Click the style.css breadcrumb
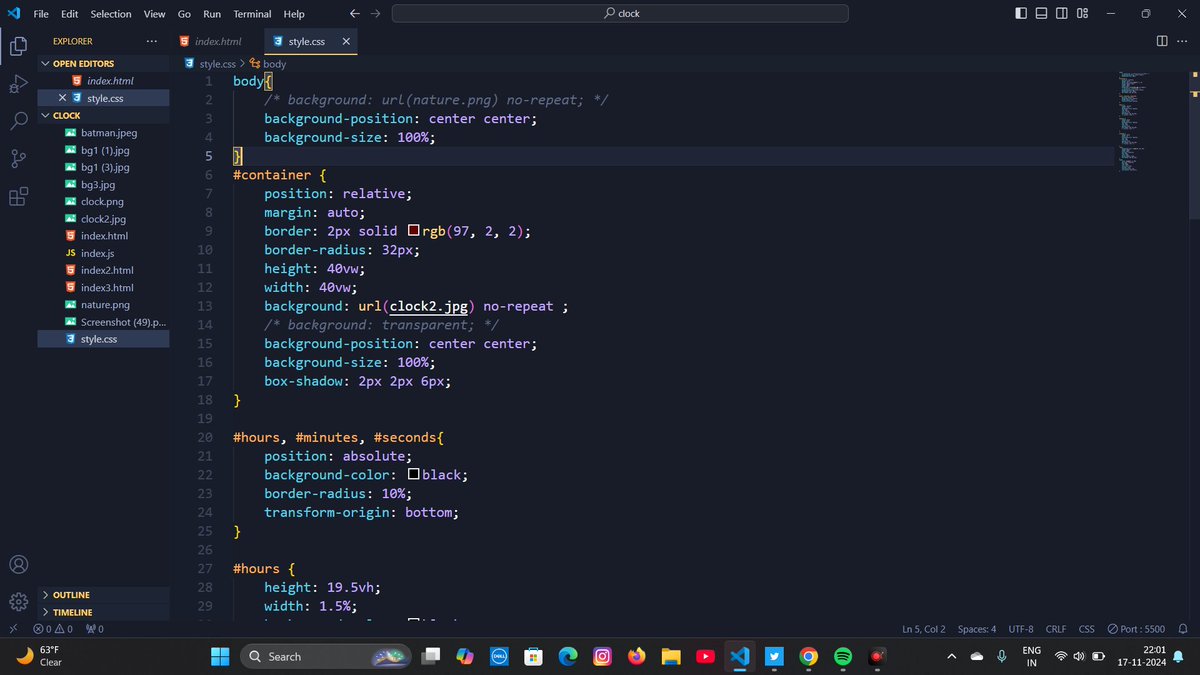This screenshot has width=1200, height=675. point(210,64)
